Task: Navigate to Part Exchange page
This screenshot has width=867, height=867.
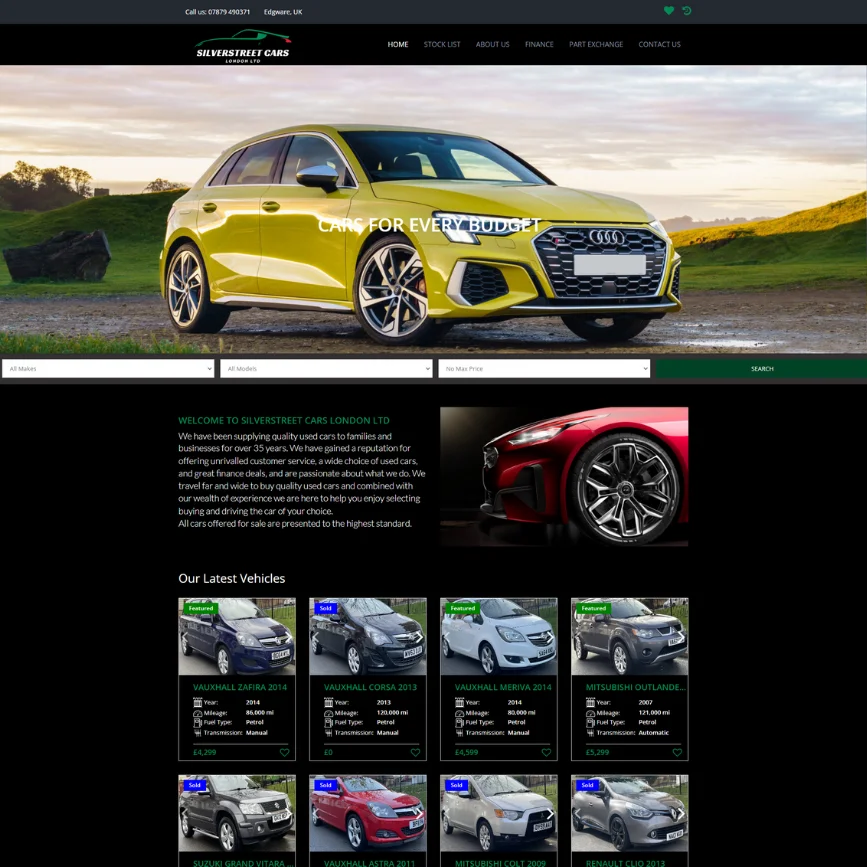Action: pos(596,44)
